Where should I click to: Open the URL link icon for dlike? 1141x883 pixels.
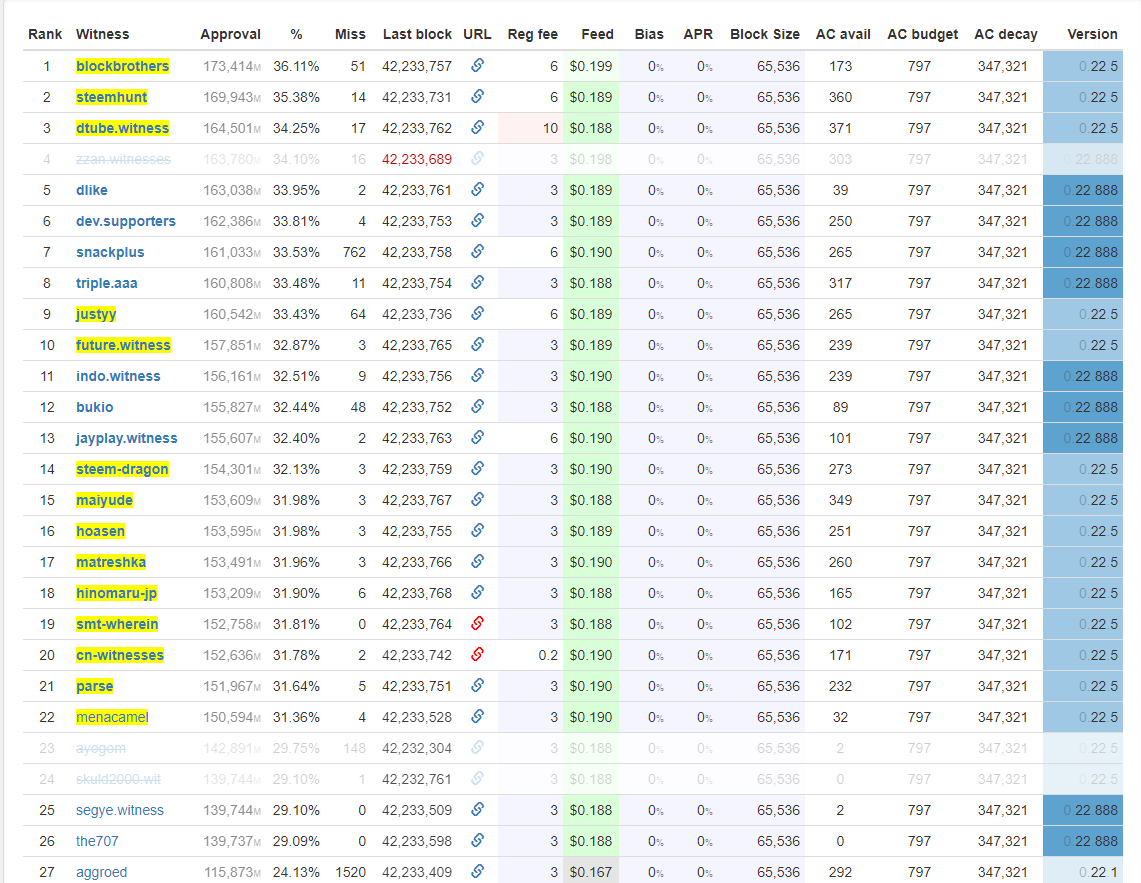477,189
